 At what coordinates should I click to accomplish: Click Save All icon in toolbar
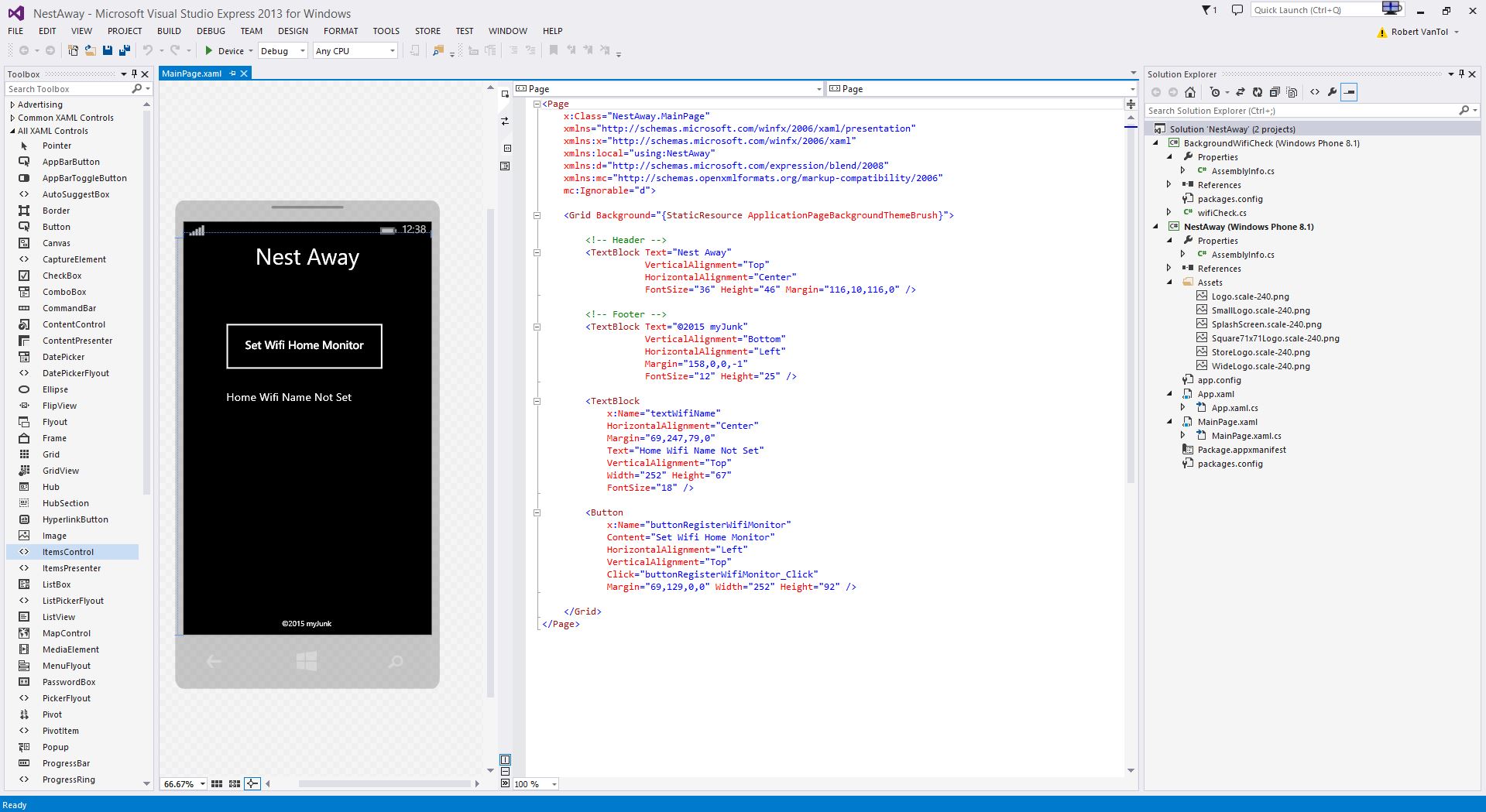click(x=124, y=50)
